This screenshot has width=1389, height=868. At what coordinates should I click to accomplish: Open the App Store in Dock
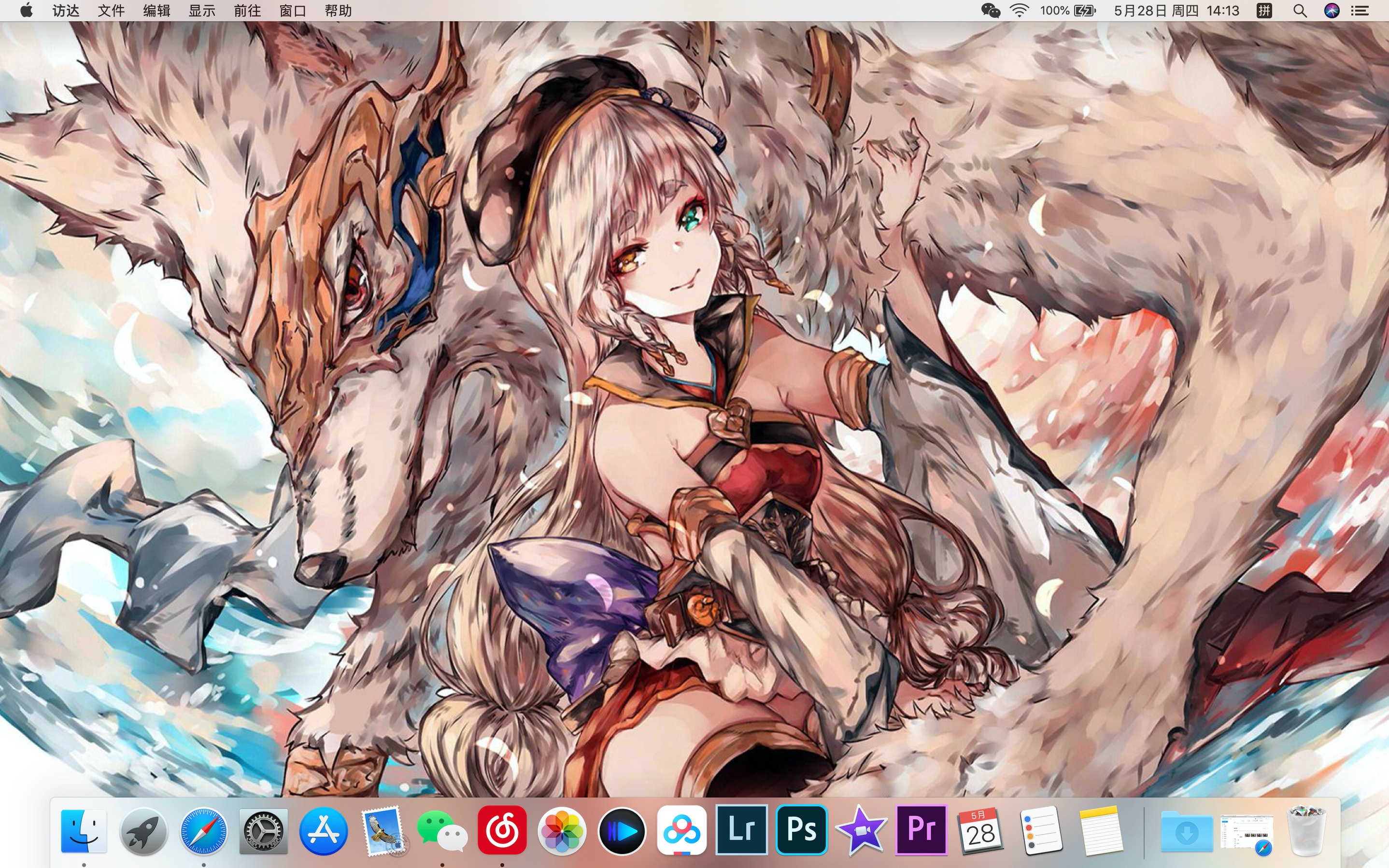(x=323, y=831)
